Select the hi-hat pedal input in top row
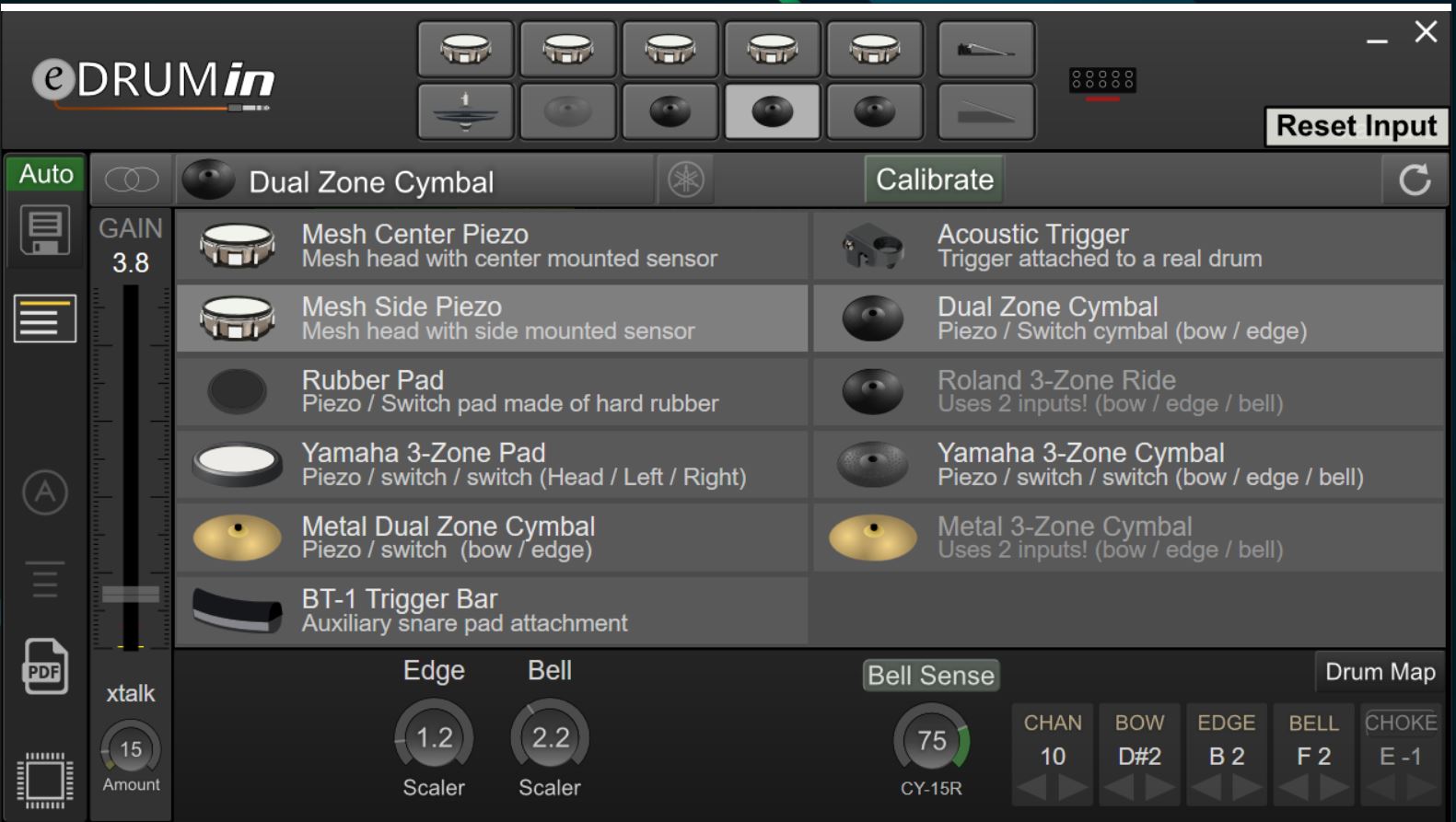This screenshot has height=822, width=1456. point(986,50)
